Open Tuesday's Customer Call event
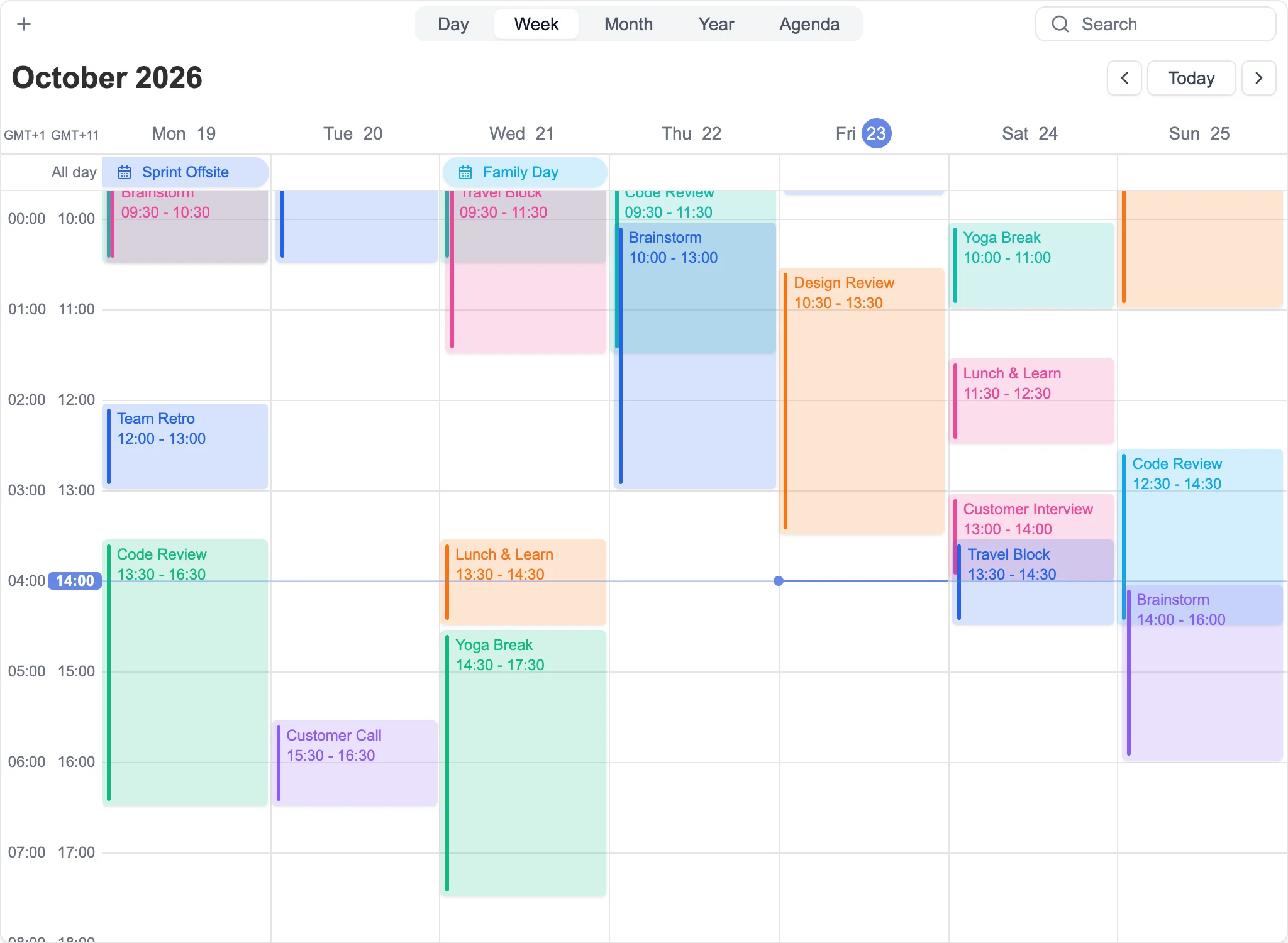The image size is (1288, 943). click(355, 763)
